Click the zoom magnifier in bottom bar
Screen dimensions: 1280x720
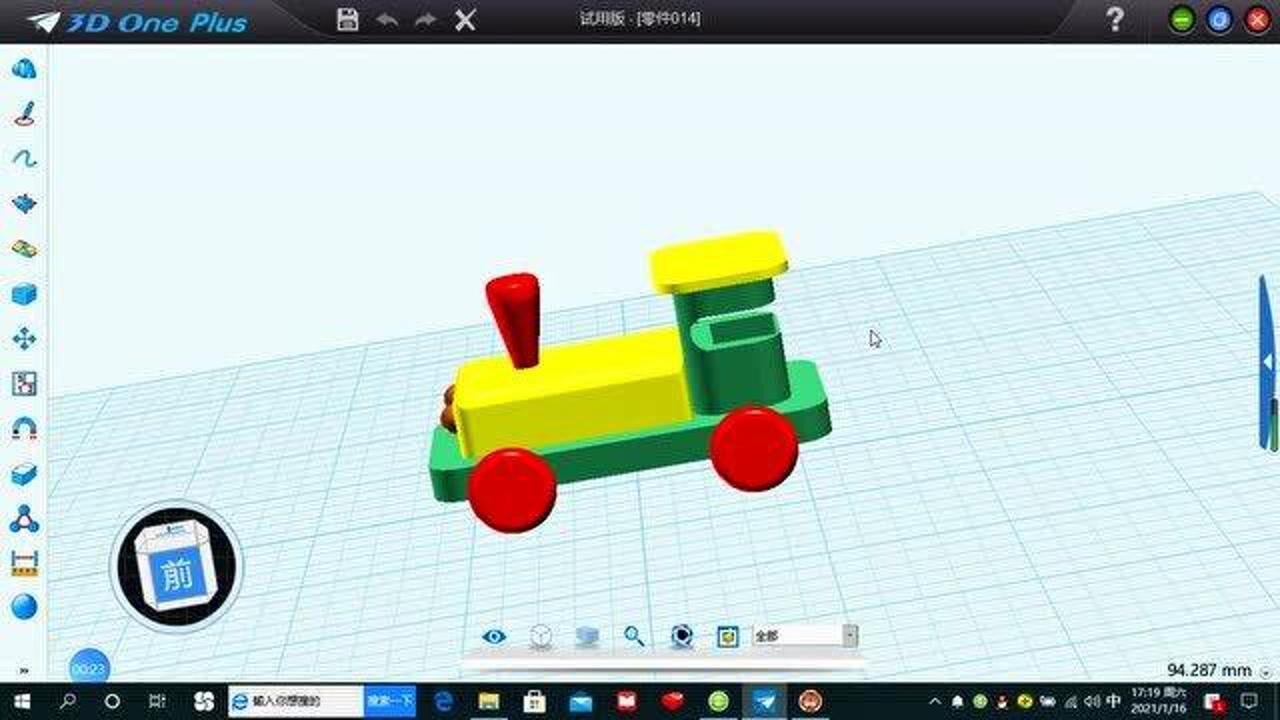click(634, 636)
